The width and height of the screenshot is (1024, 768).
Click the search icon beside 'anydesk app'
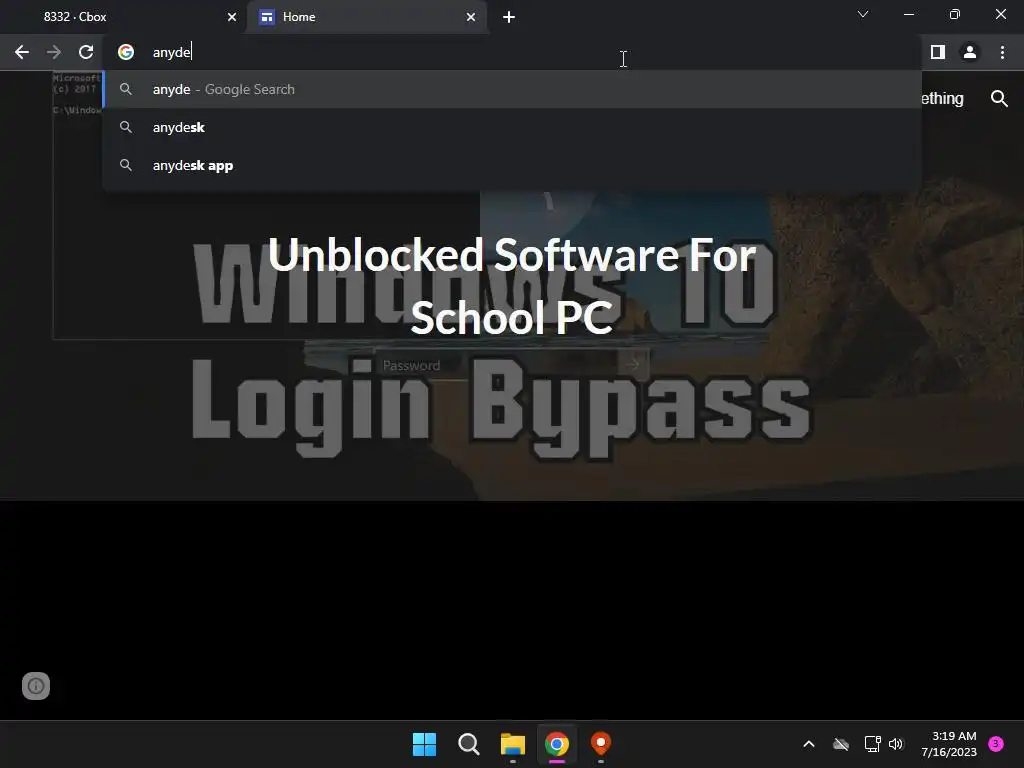click(x=126, y=165)
